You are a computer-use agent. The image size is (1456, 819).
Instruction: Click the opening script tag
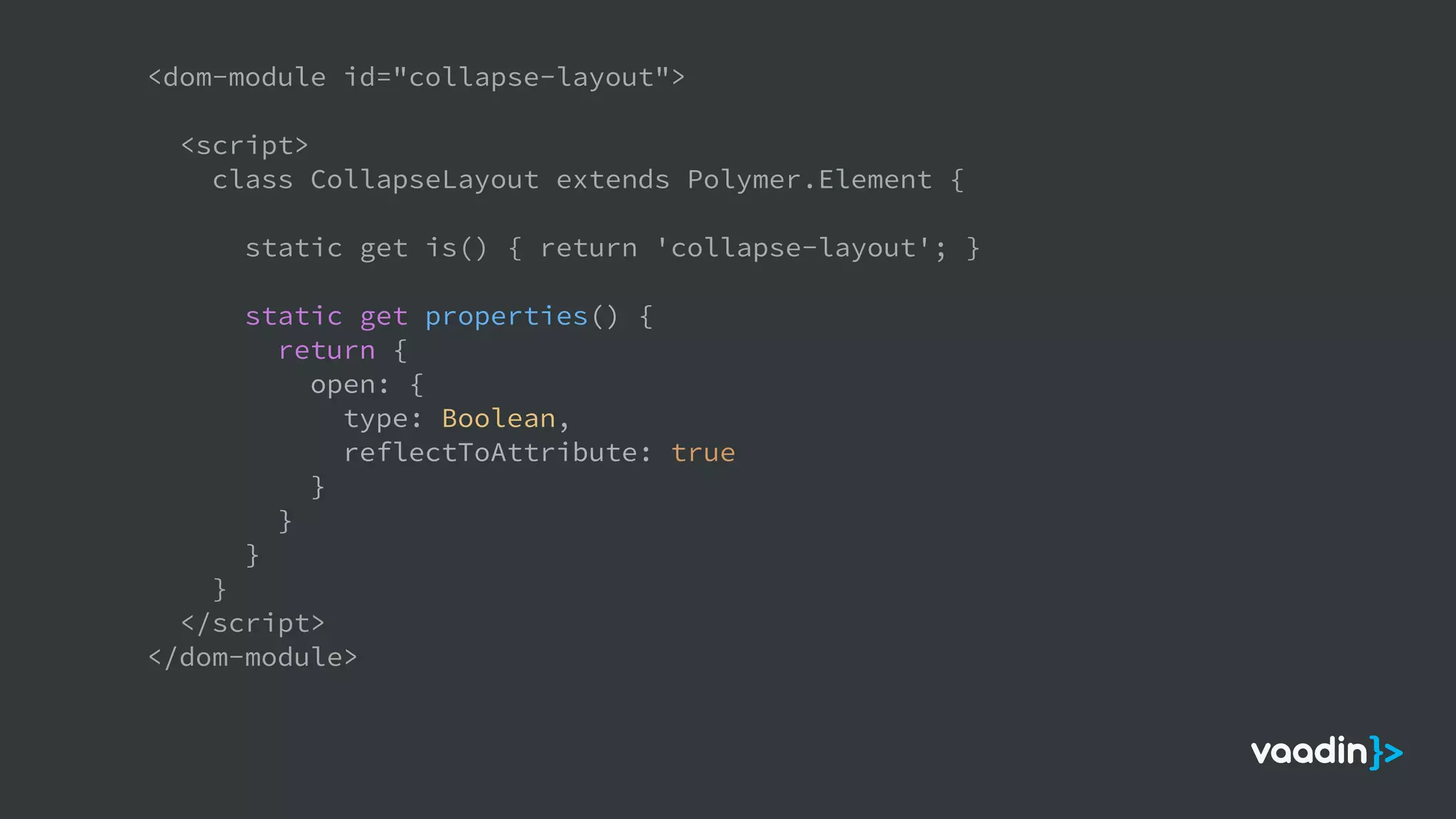pyautogui.click(x=245, y=146)
